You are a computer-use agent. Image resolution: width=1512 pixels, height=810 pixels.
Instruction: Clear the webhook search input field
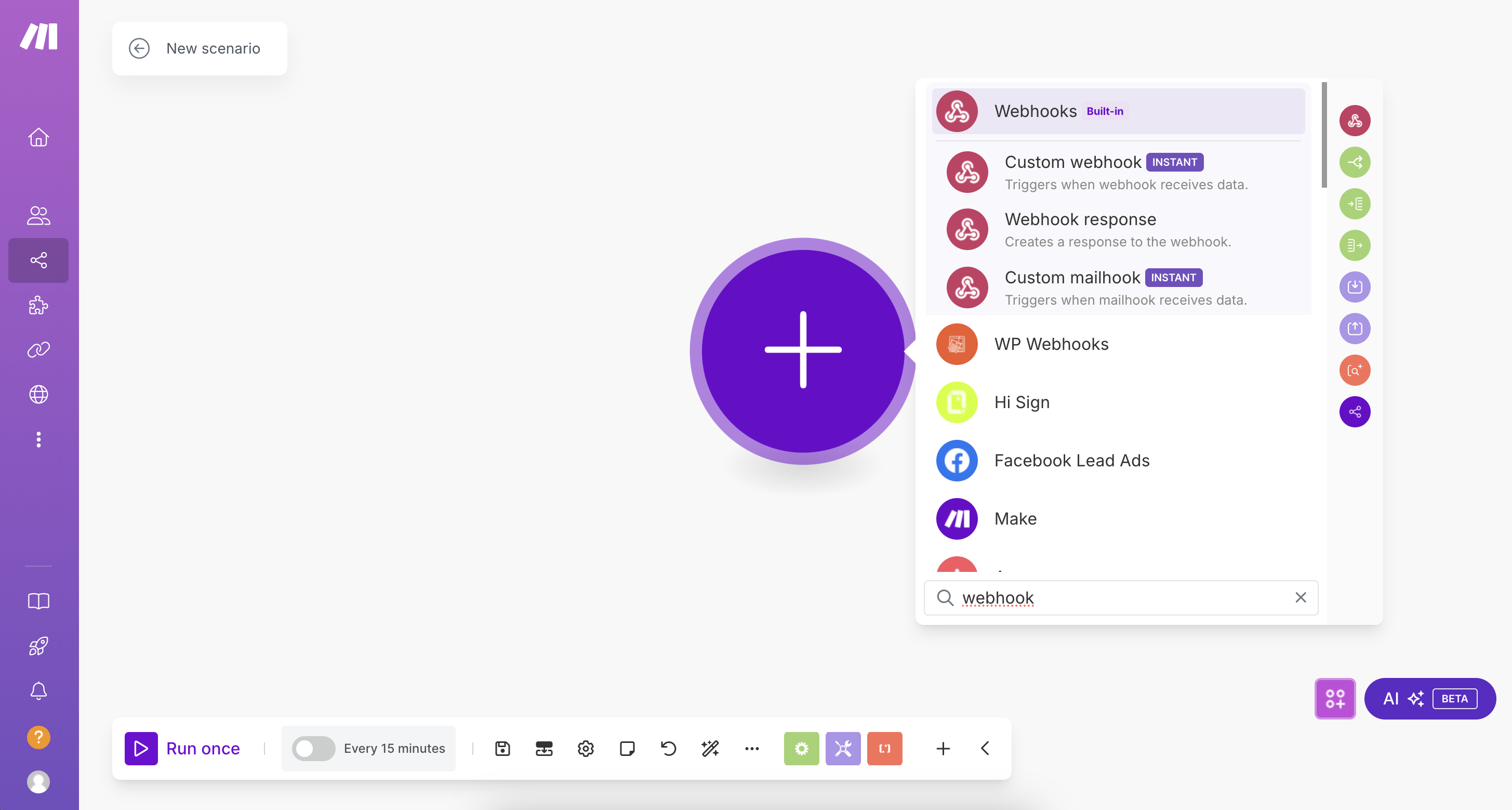(1300, 597)
